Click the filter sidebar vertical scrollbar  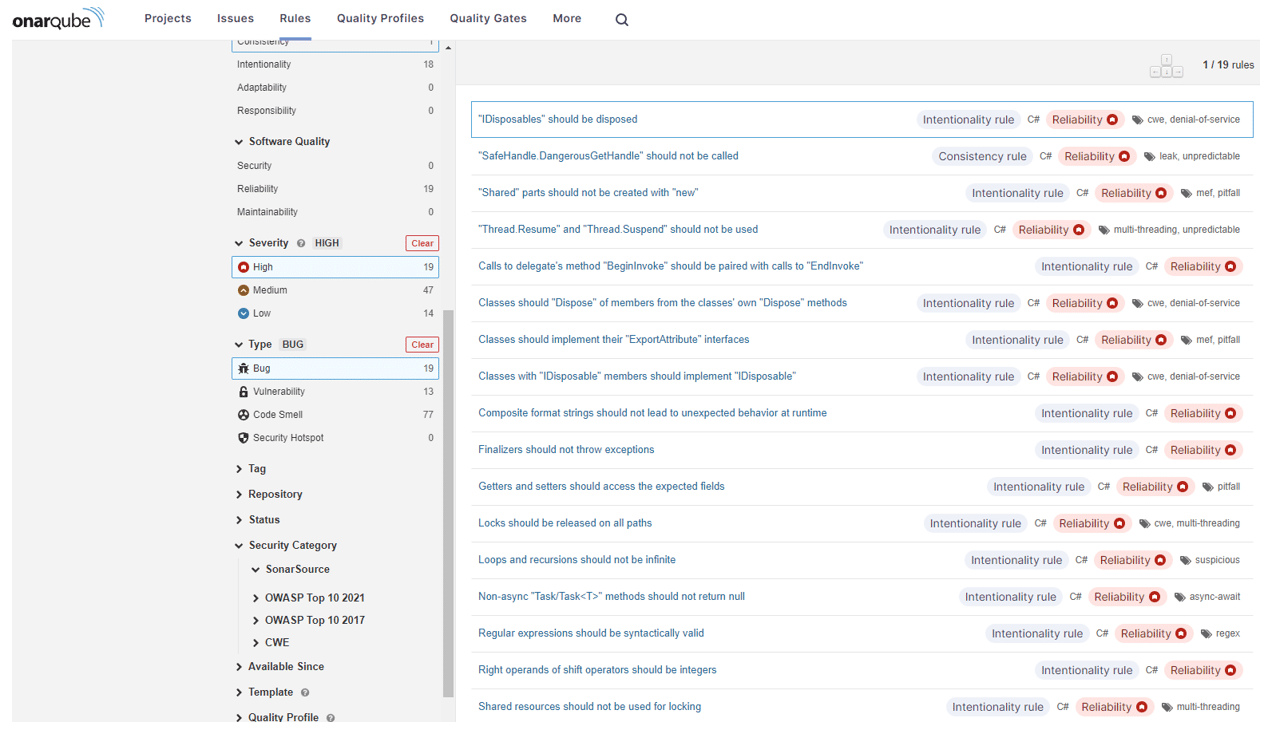(x=448, y=500)
